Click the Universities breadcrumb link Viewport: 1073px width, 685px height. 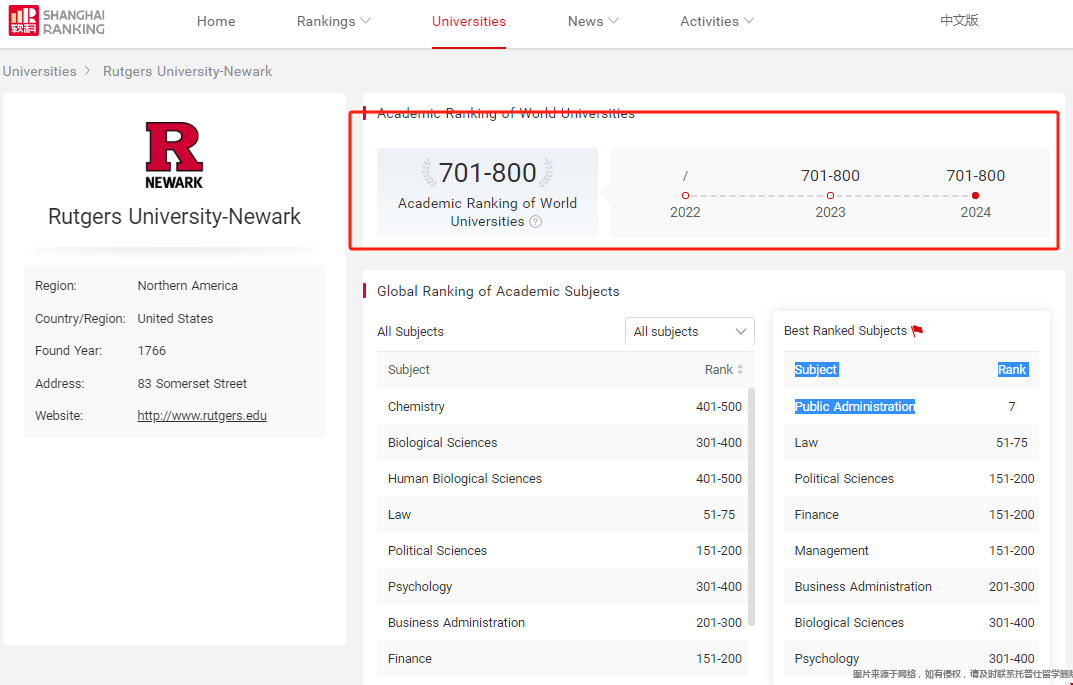coord(40,71)
